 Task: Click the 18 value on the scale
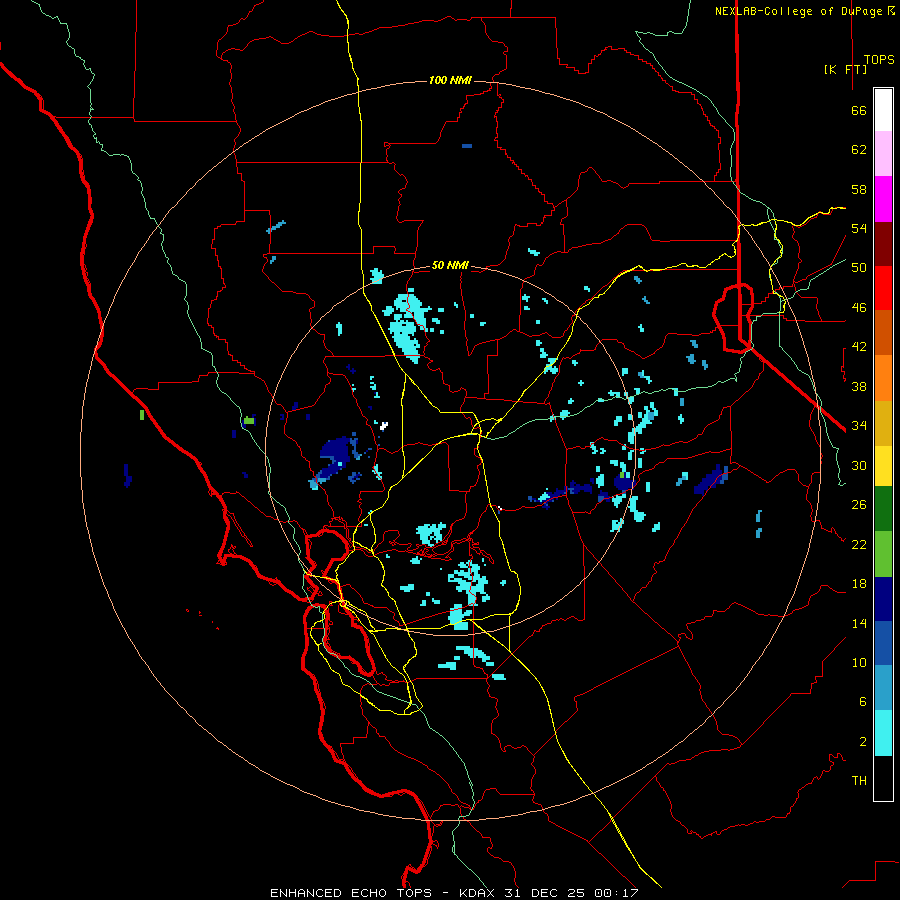click(x=859, y=584)
